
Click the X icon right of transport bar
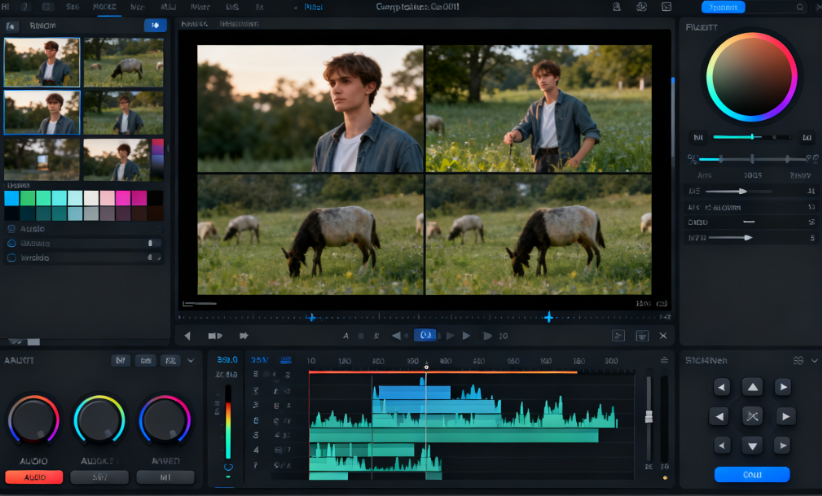[x=663, y=336]
